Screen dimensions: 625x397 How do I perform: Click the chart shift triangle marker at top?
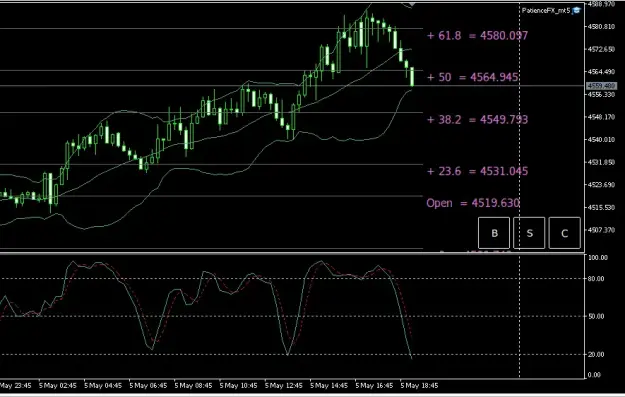tap(412, 5)
